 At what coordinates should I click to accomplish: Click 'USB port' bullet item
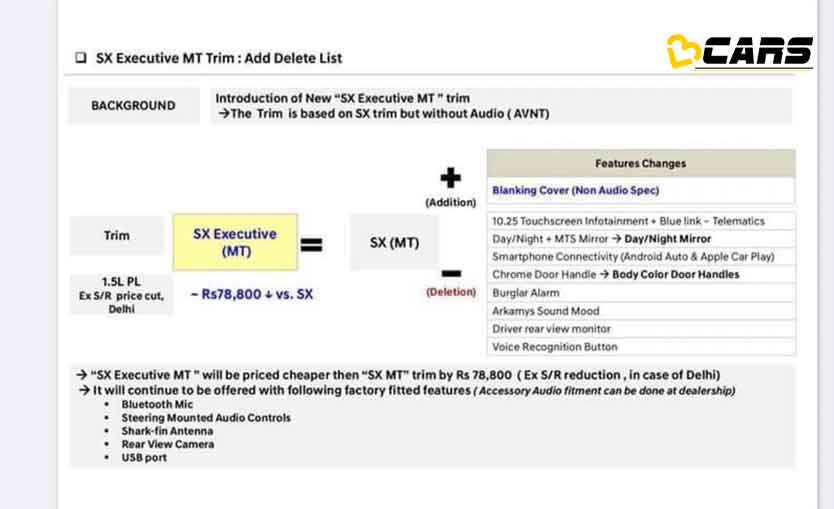click(x=144, y=457)
